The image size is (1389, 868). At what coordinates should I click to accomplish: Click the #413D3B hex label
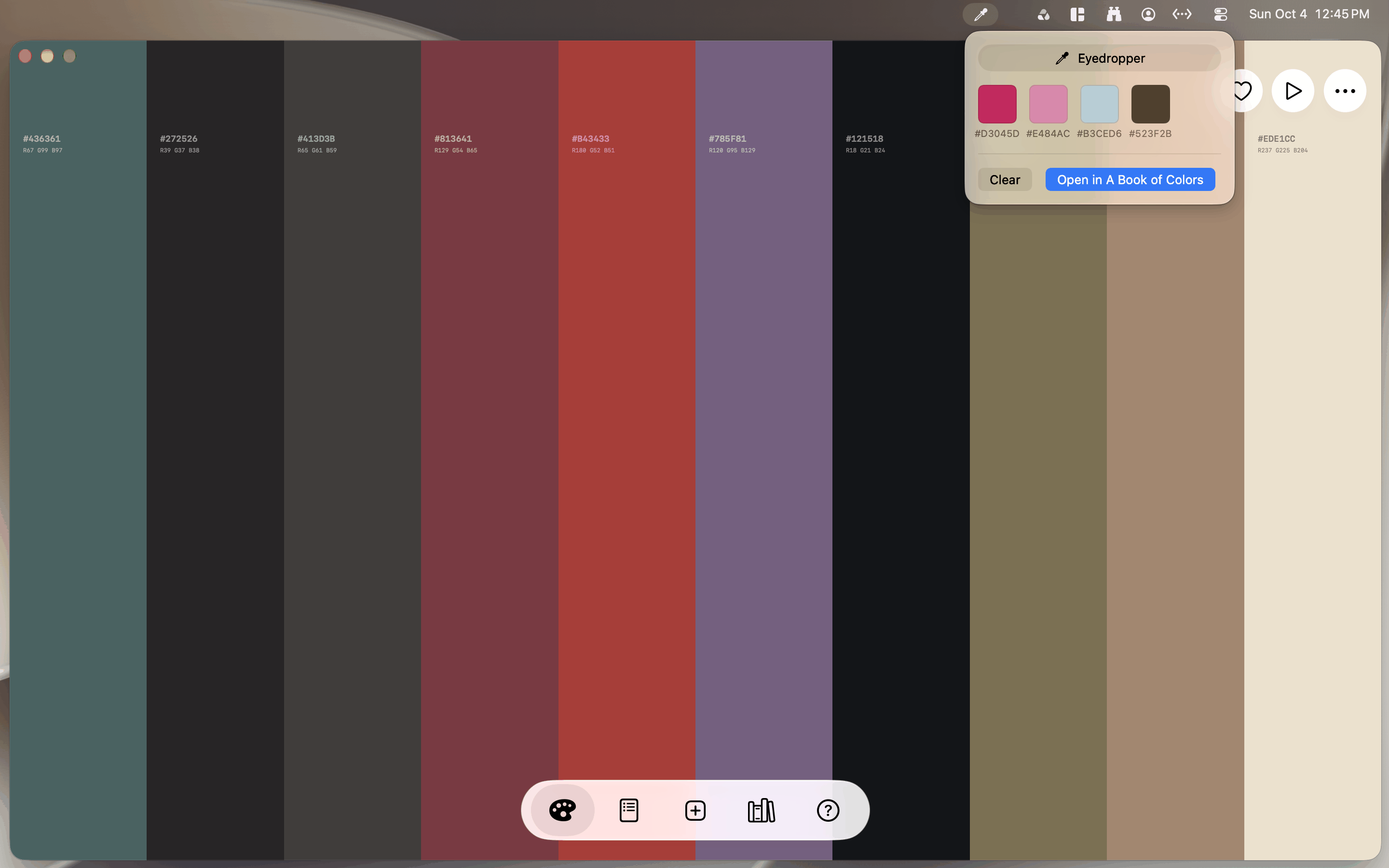316,138
